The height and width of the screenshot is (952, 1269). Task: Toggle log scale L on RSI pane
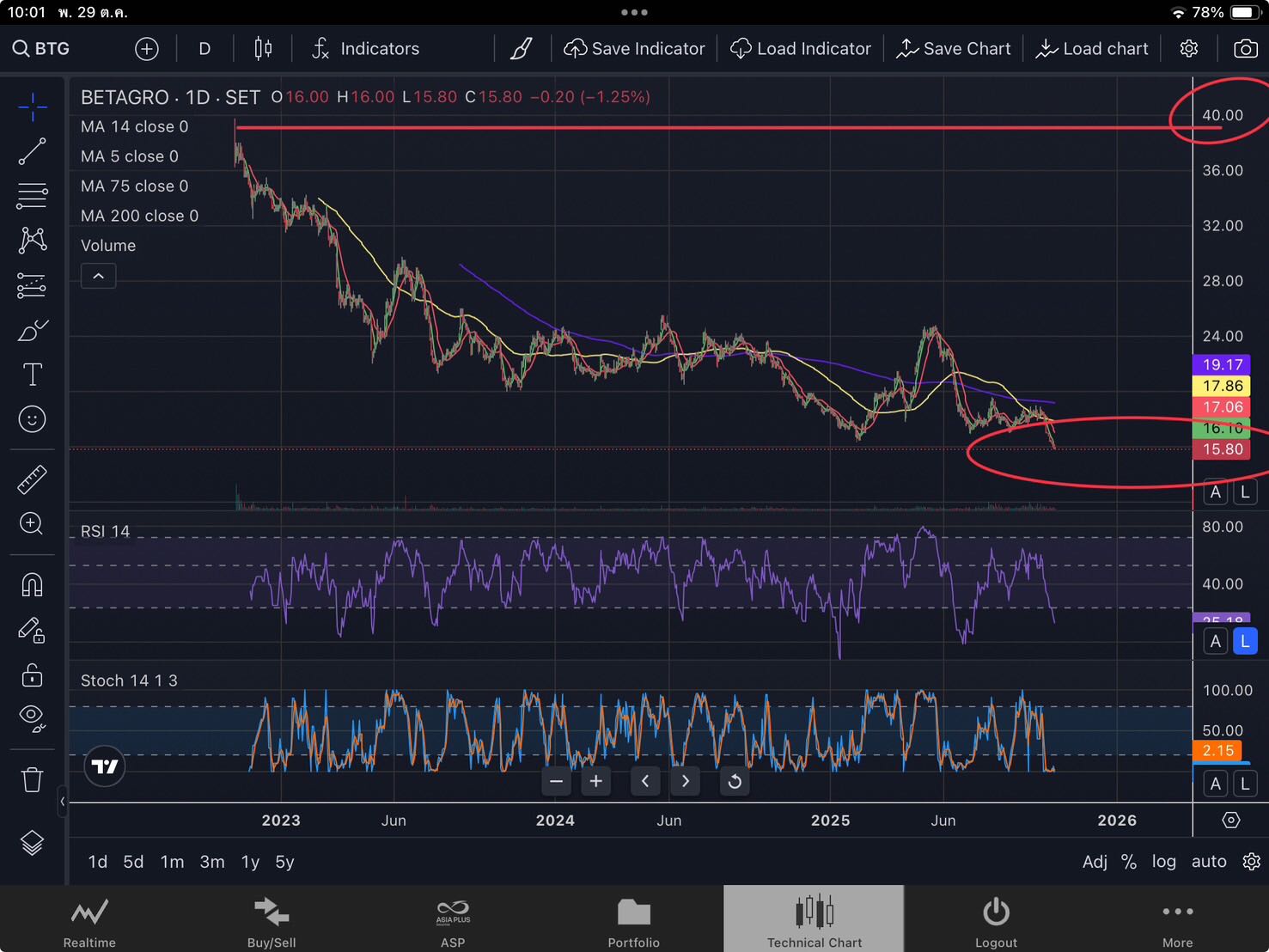tap(1245, 641)
